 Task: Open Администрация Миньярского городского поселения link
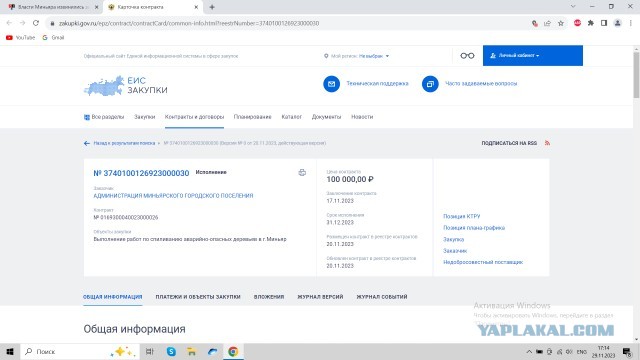(173, 196)
